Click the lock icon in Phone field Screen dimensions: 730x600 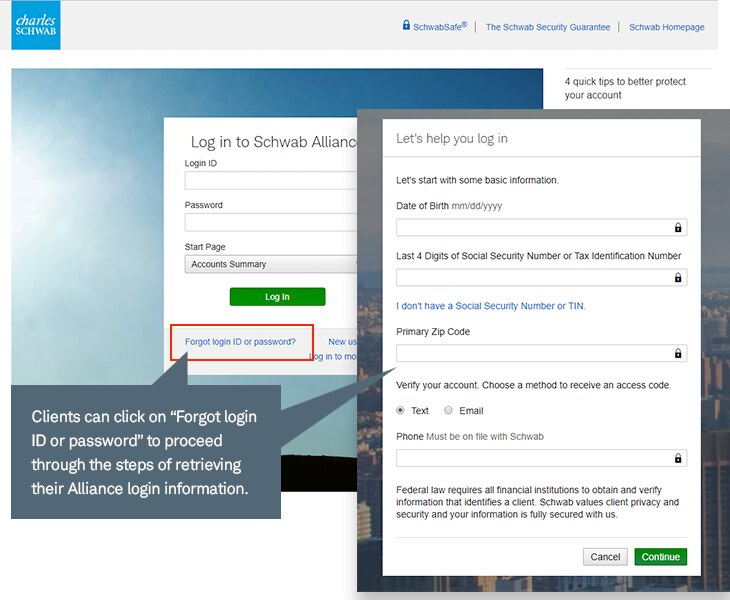[x=678, y=458]
